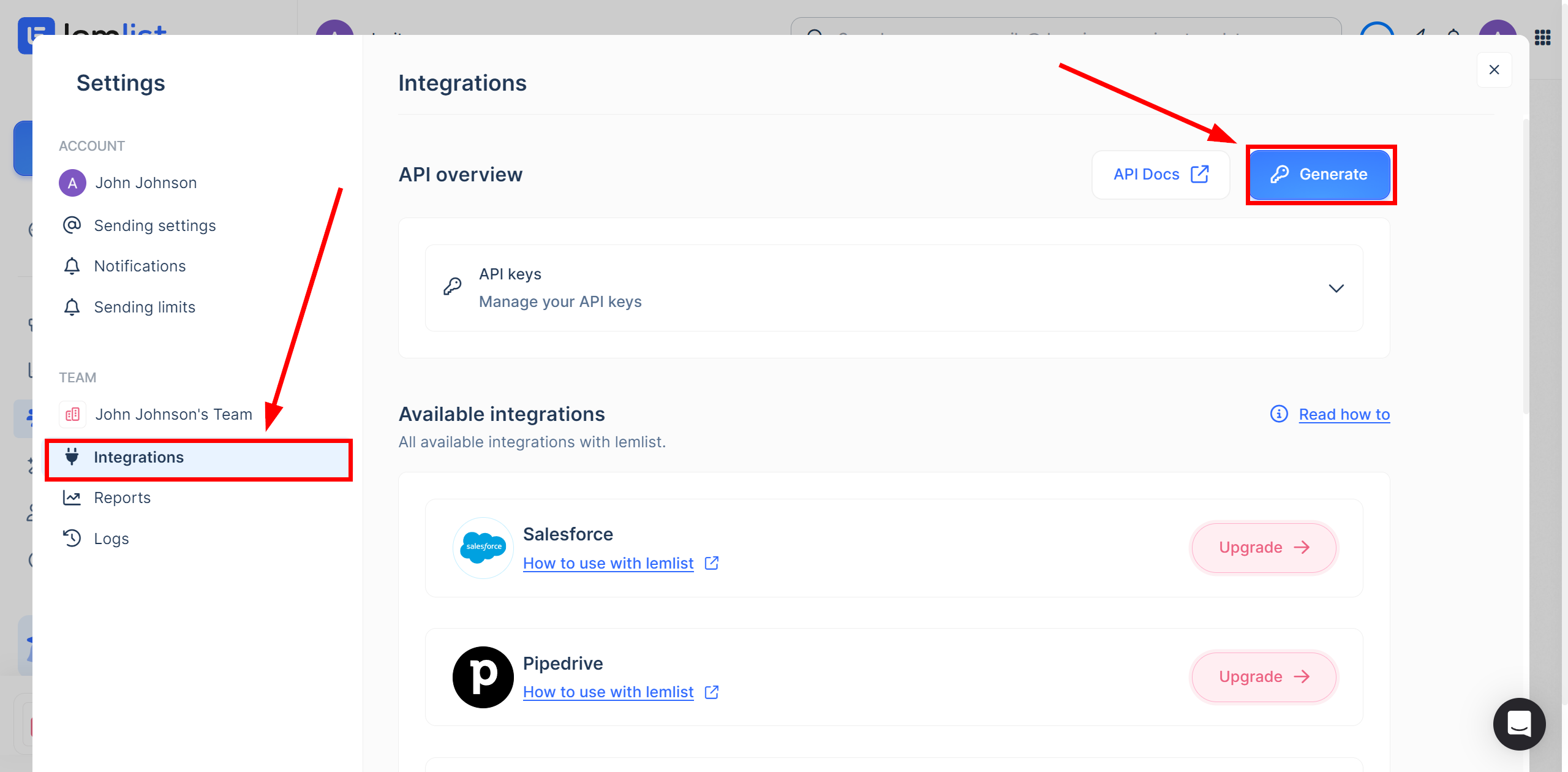Screen dimensions: 1568x772
Task: Click the bell icon beside Notifications
Action: click(72, 265)
